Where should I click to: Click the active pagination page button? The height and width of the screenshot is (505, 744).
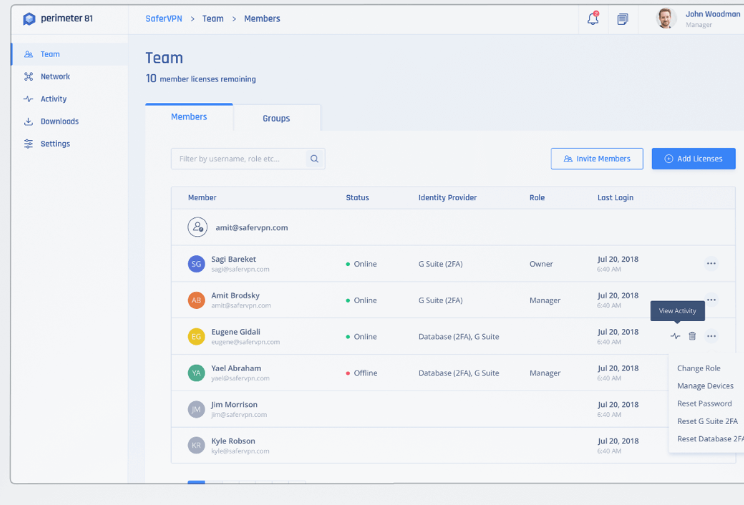pyautogui.click(x=196, y=482)
